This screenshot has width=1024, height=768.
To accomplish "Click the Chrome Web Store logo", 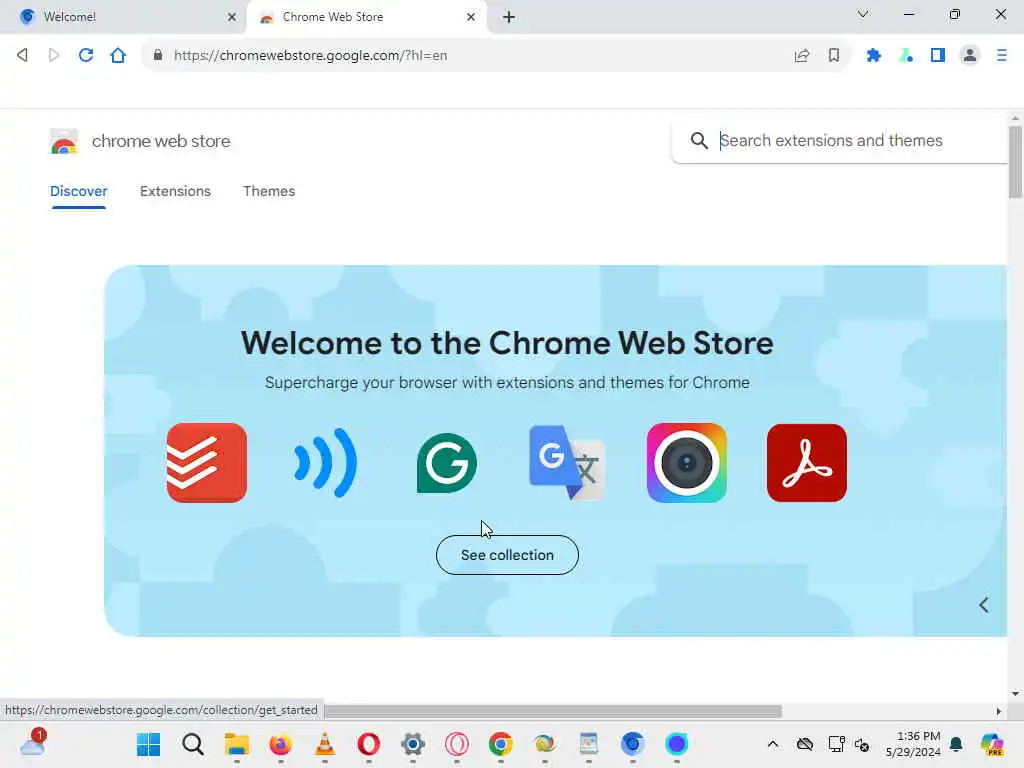I will coord(64,141).
